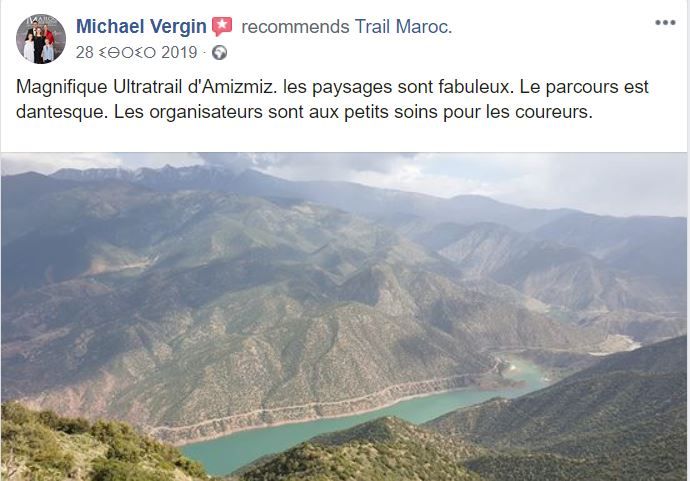Open Michael Vergin's round profile picture
Screen dimensions: 690x481
pos(41,39)
